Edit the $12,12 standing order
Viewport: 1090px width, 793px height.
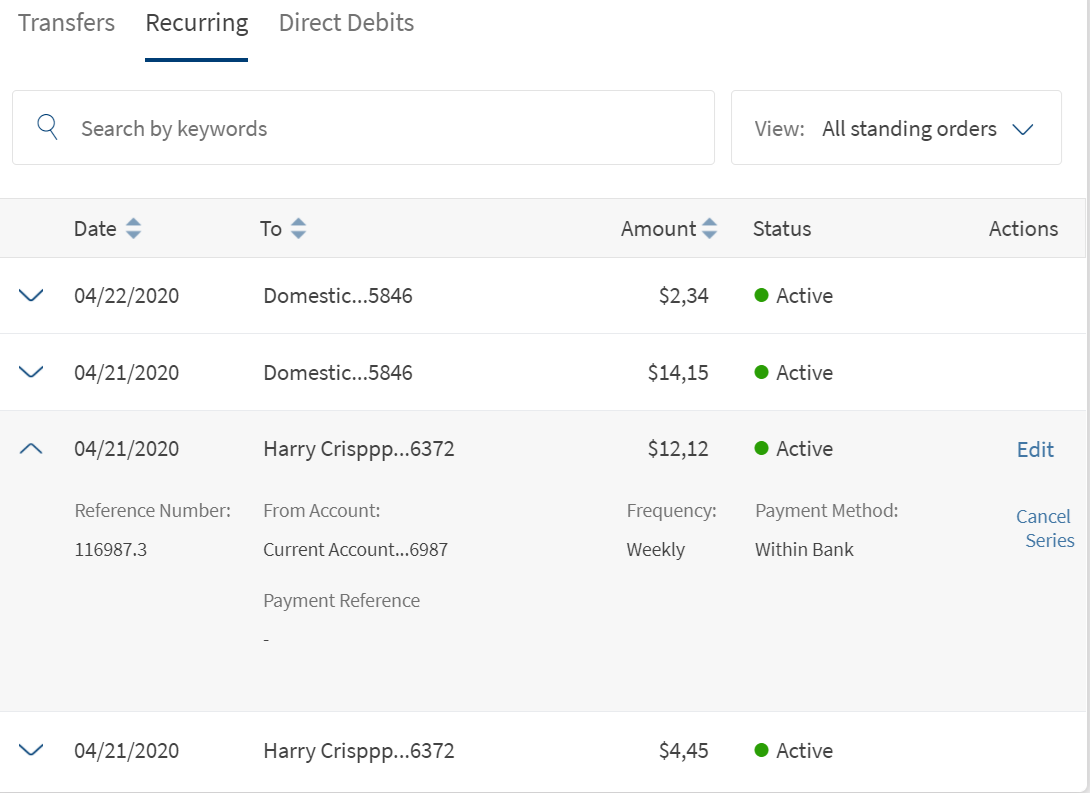(x=1035, y=450)
